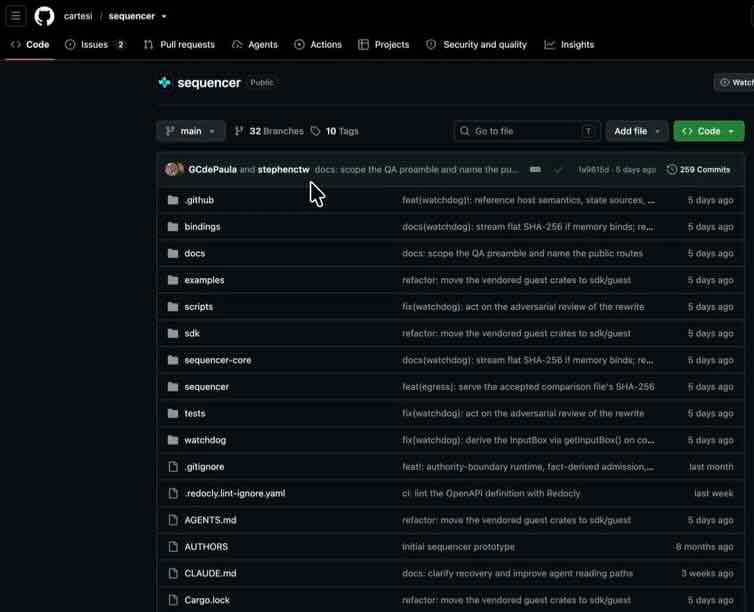Open the sdk folder
Image resolution: width=754 pixels, height=612 pixels.
click(192, 333)
